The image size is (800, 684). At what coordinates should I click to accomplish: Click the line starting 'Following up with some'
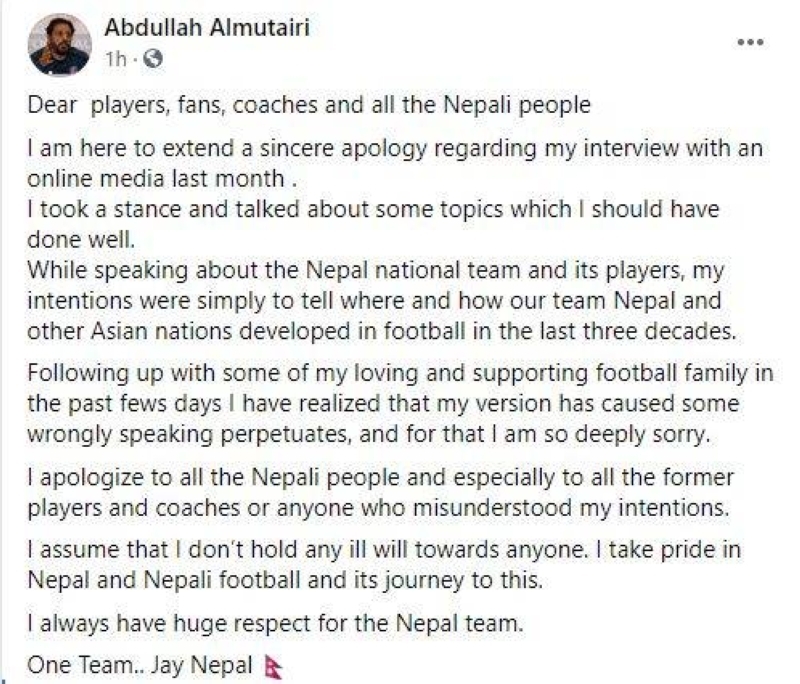[x=401, y=373]
